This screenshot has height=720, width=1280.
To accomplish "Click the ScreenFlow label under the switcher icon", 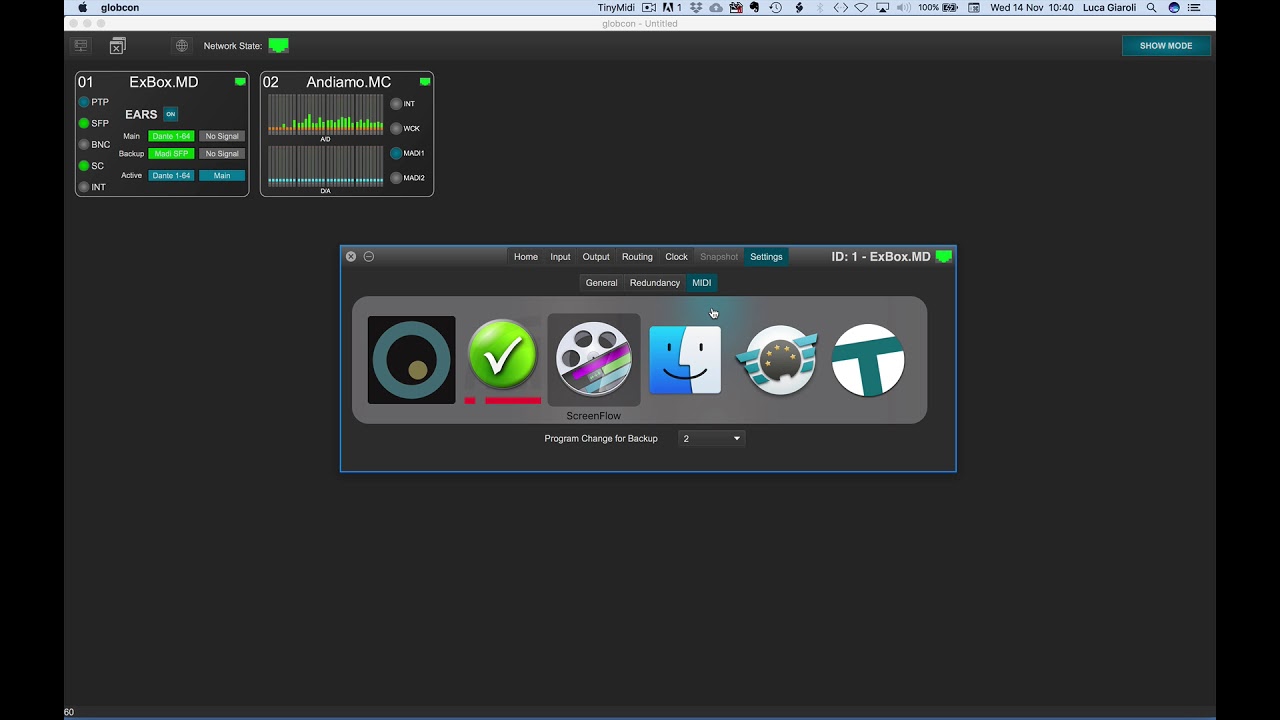I will coord(593,416).
